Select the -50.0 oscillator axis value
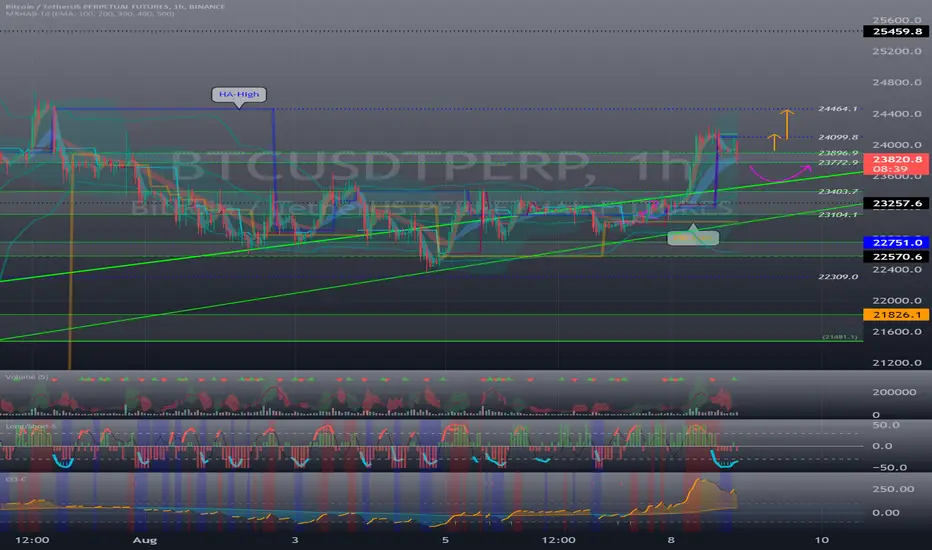The height and width of the screenshot is (550, 932). point(889,467)
